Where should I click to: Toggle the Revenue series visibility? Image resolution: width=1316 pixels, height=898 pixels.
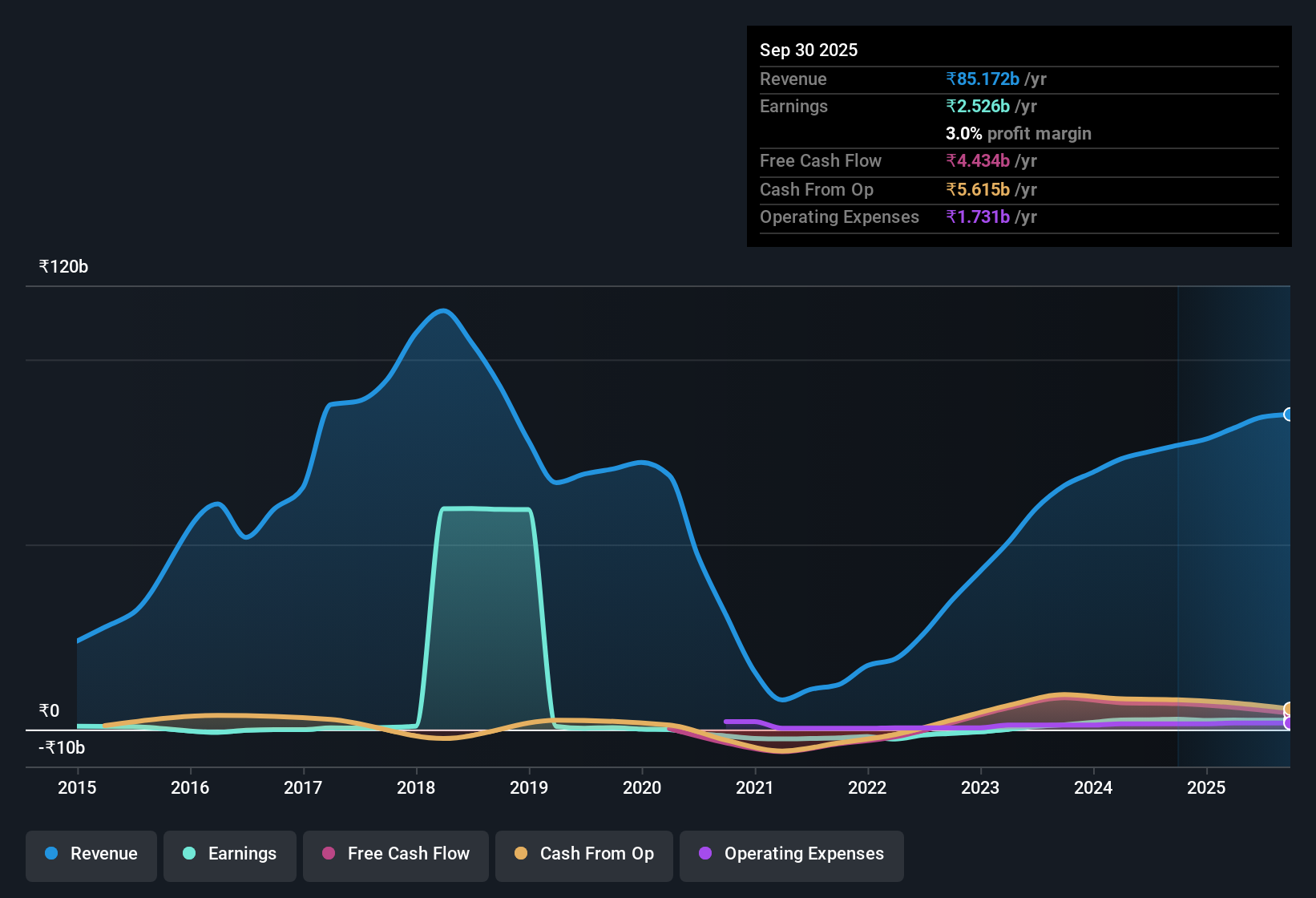pos(91,854)
